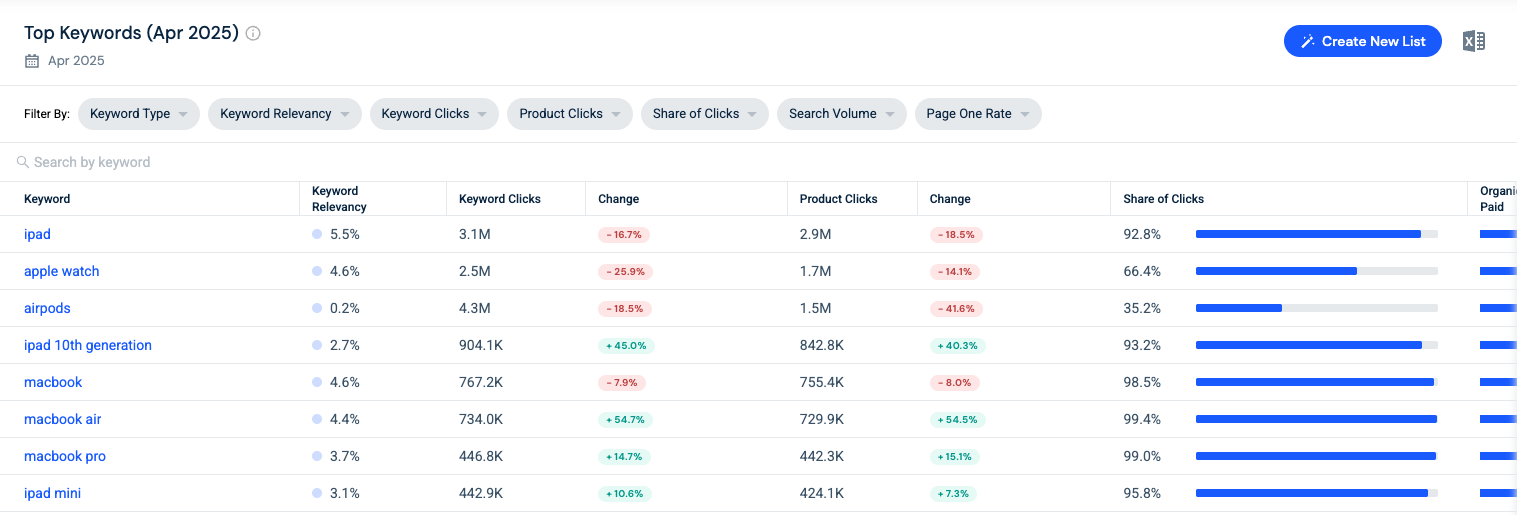Click the 0.2% relevancy value for airpods
This screenshot has height=515, width=1517.
point(344,308)
